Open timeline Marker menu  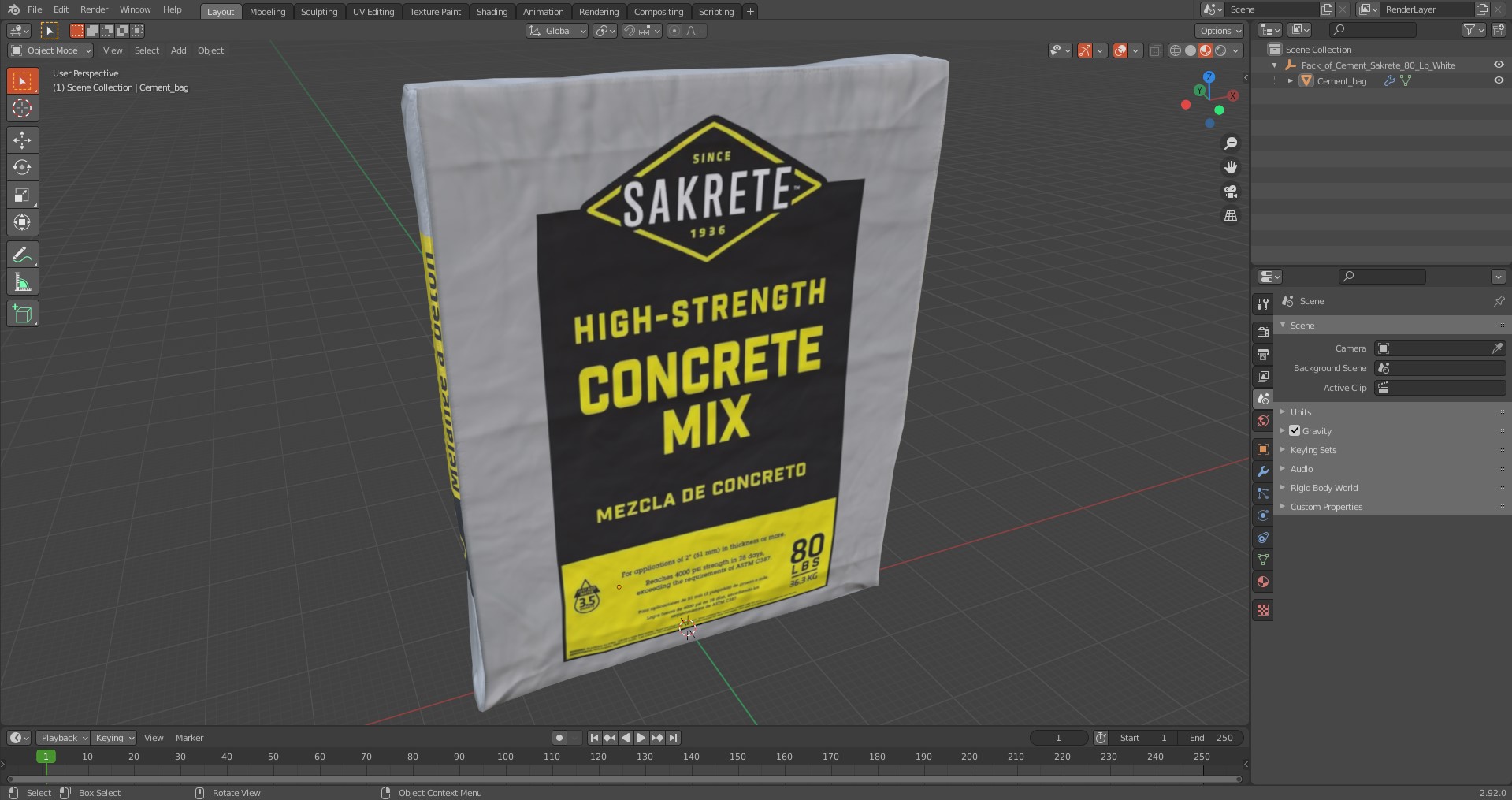coord(189,738)
